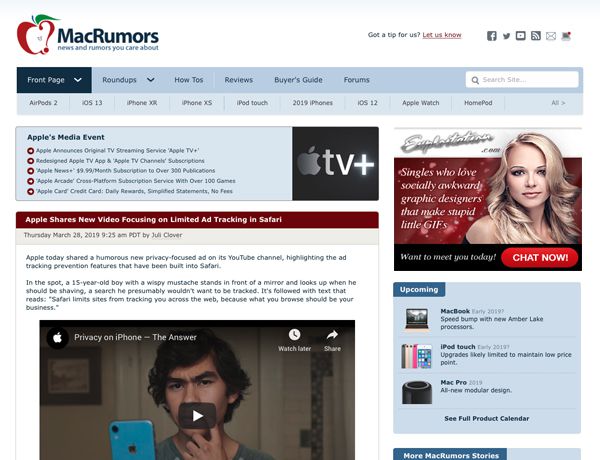
Task: Open the iPod touch roundup tab
Action: [252, 103]
